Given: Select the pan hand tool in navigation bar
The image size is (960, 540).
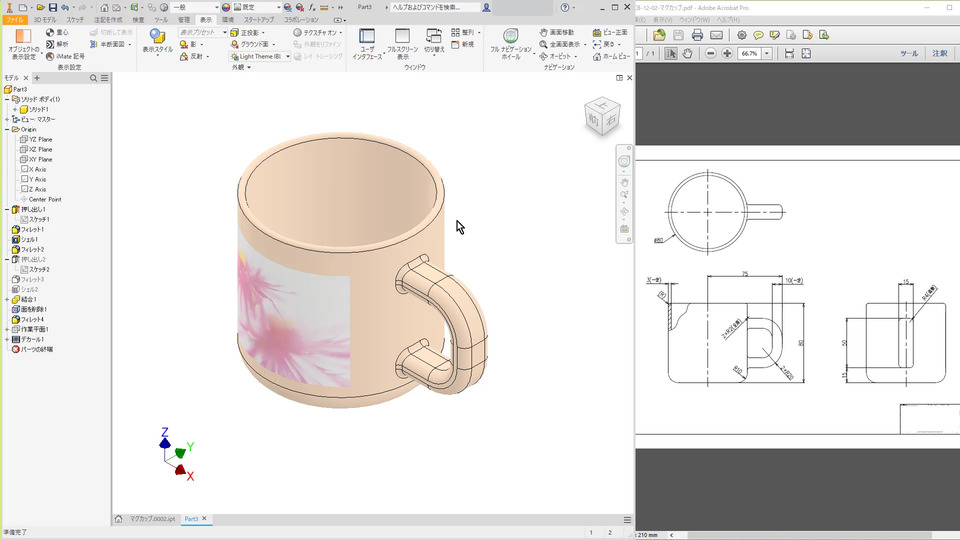Looking at the screenshot, I should point(624,181).
